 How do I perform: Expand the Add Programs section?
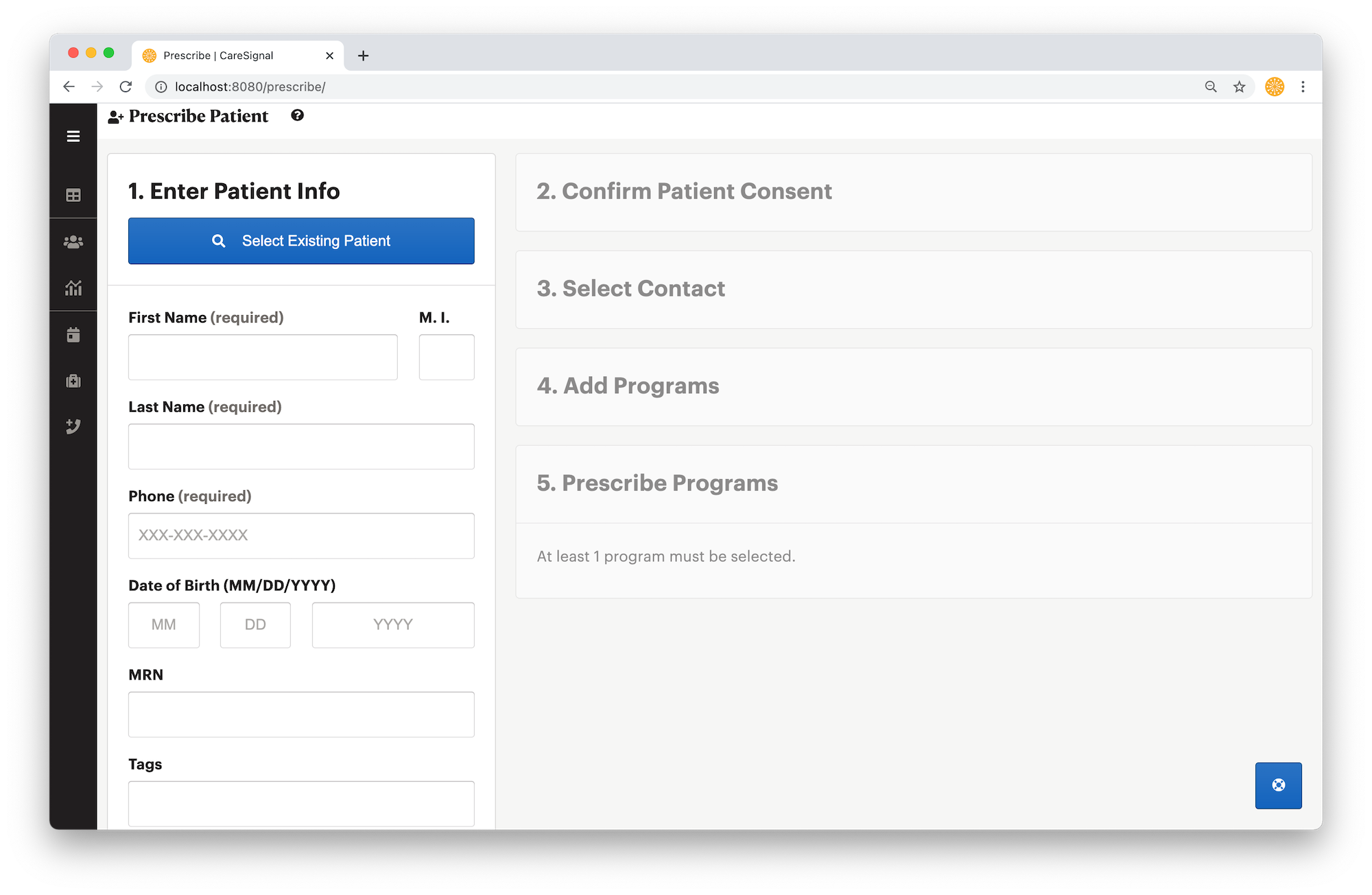[x=914, y=387]
